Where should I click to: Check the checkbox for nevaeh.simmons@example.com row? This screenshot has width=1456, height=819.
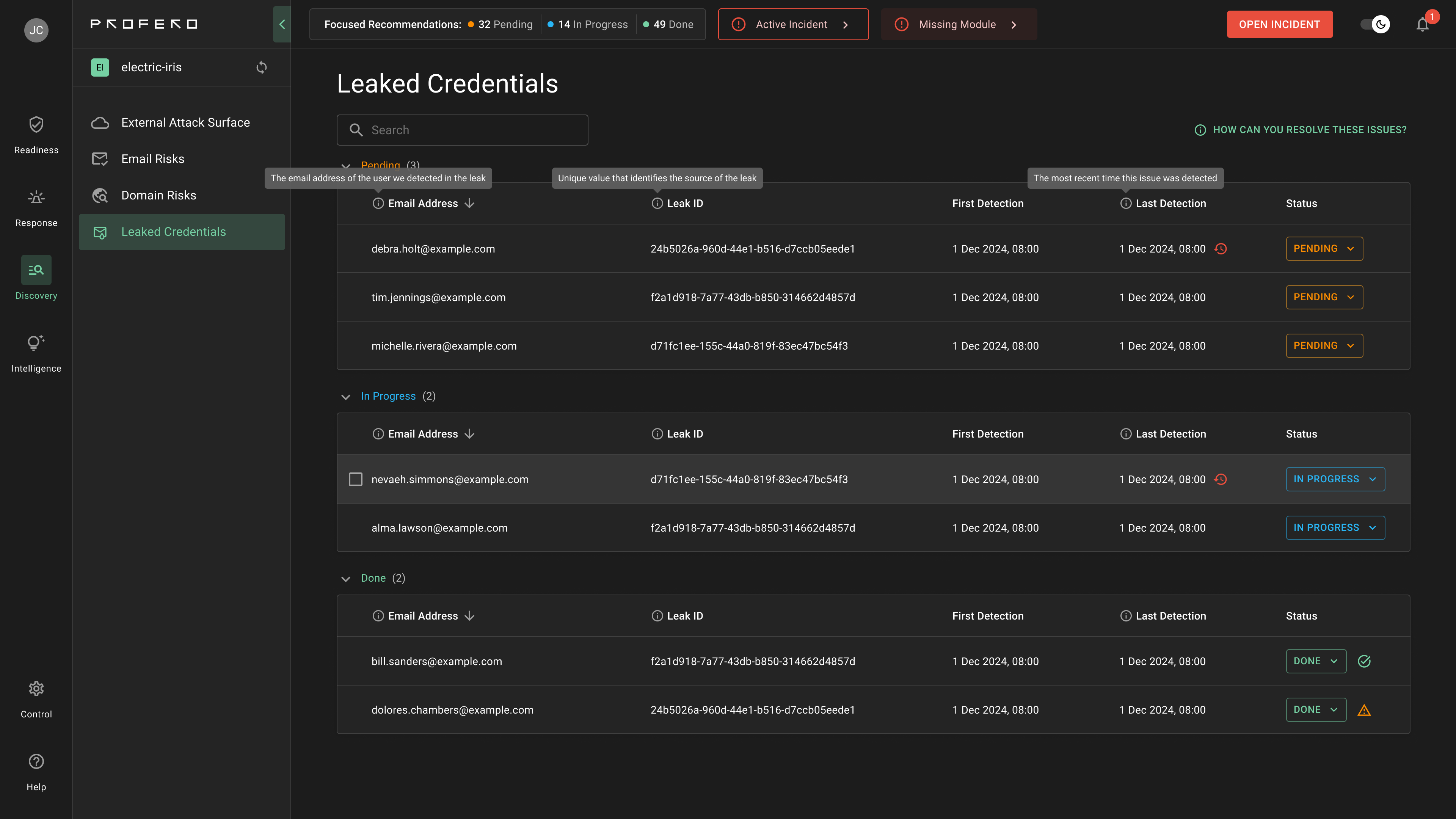(356, 479)
